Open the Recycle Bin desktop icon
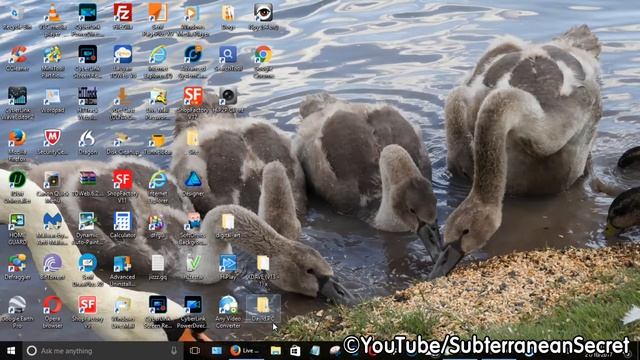The width and height of the screenshot is (640, 360). click(x=17, y=18)
